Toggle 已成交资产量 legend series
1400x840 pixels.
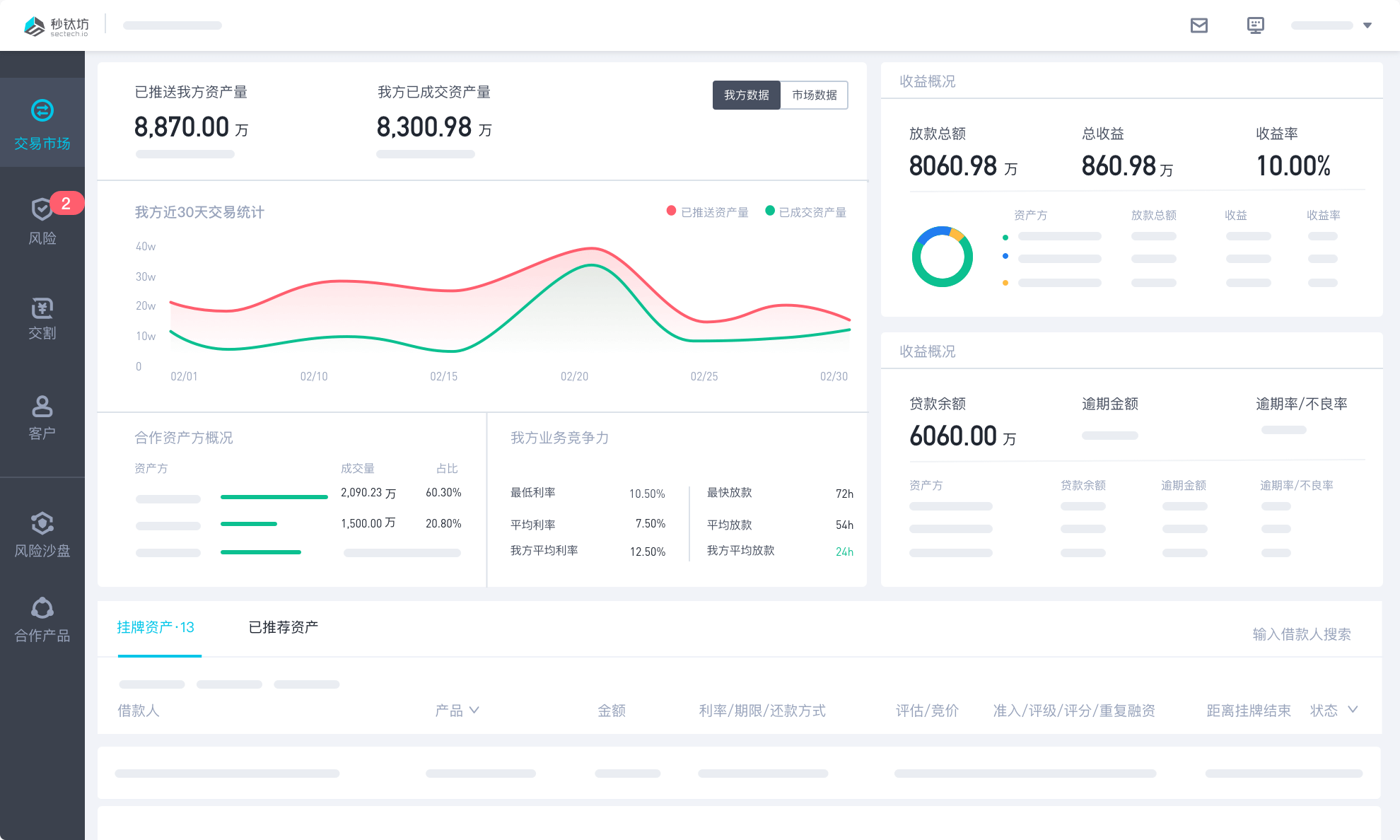(x=806, y=212)
